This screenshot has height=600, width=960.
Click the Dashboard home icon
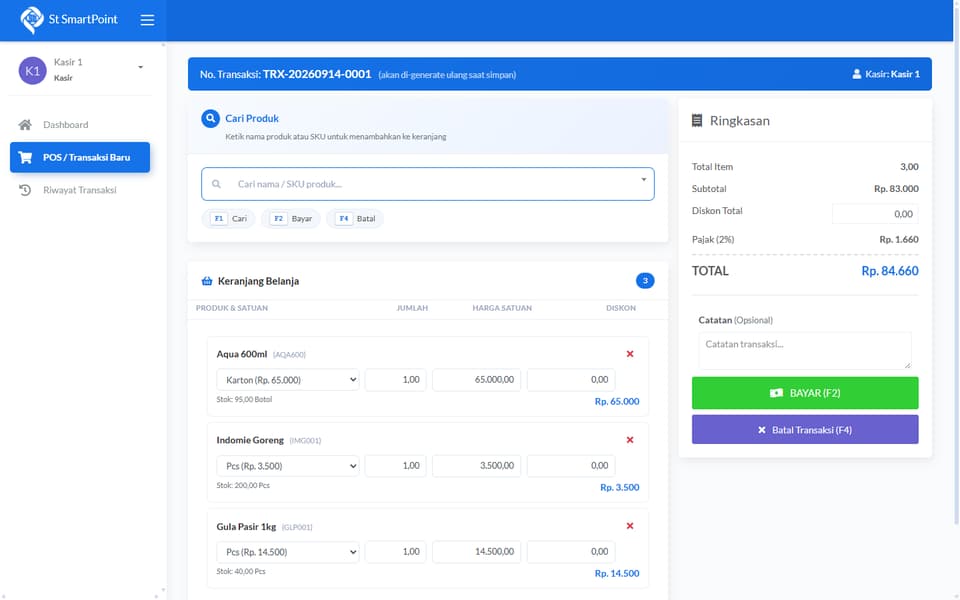pos(25,125)
